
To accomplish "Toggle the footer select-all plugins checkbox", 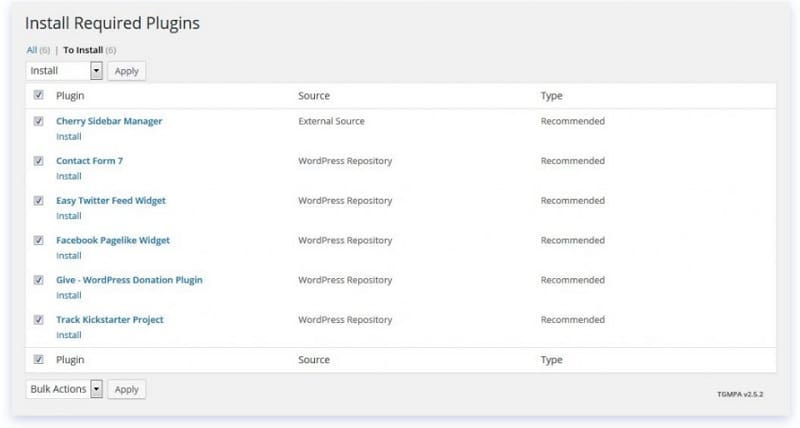I will 39,359.
